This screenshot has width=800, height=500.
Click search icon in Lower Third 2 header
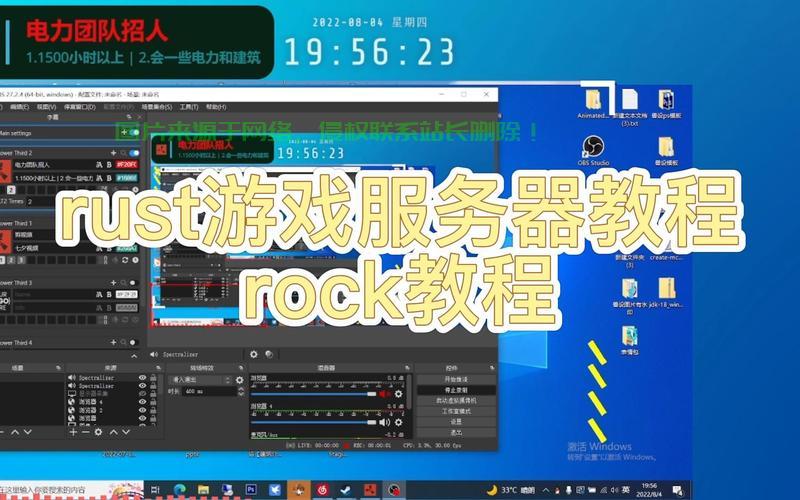click(x=123, y=153)
